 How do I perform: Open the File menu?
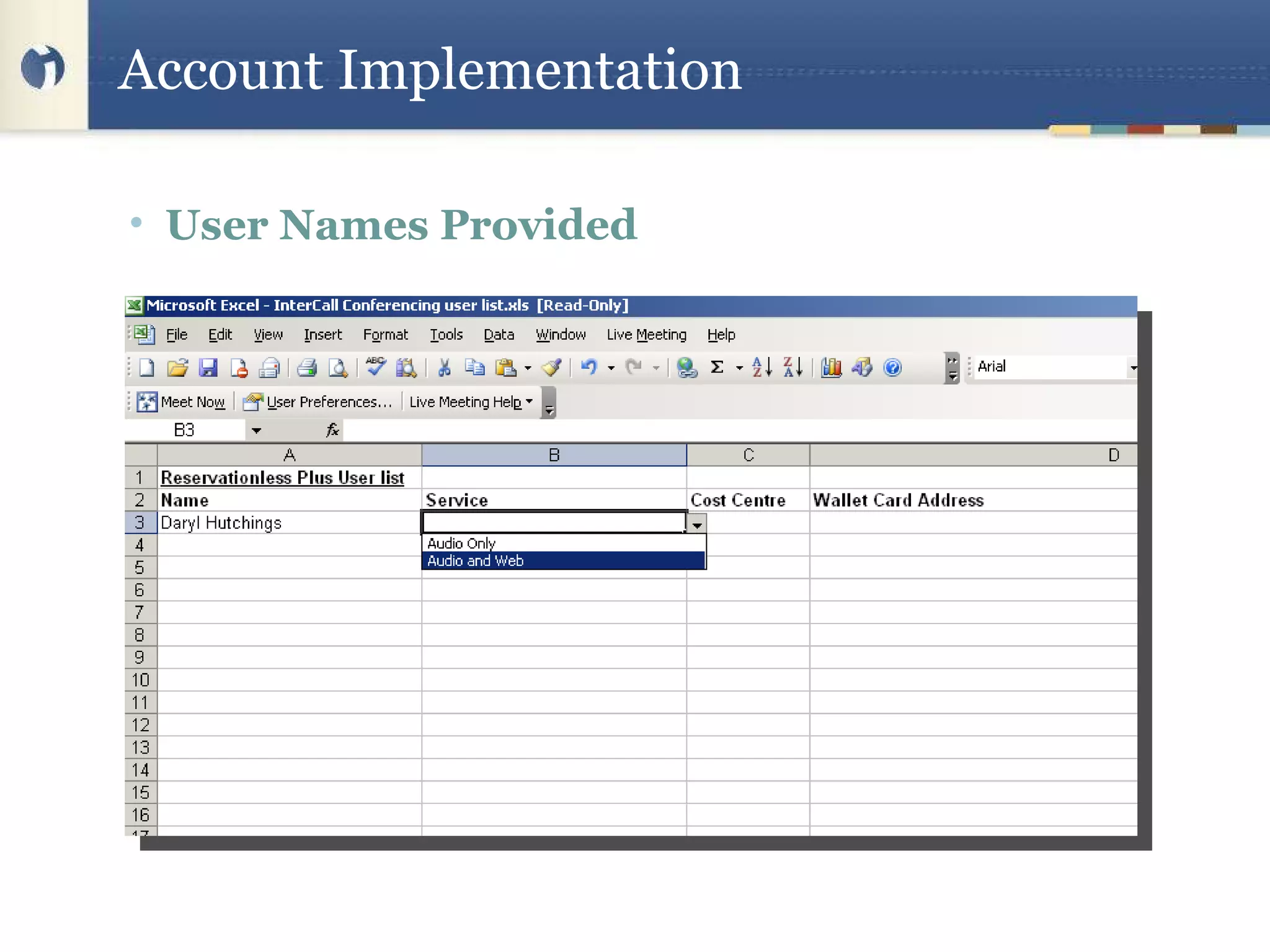[176, 335]
